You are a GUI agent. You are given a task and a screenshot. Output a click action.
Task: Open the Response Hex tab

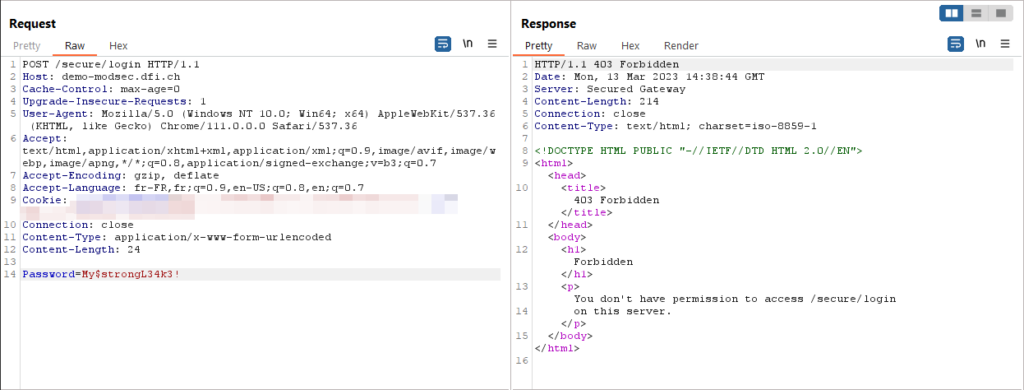pyautogui.click(x=630, y=46)
